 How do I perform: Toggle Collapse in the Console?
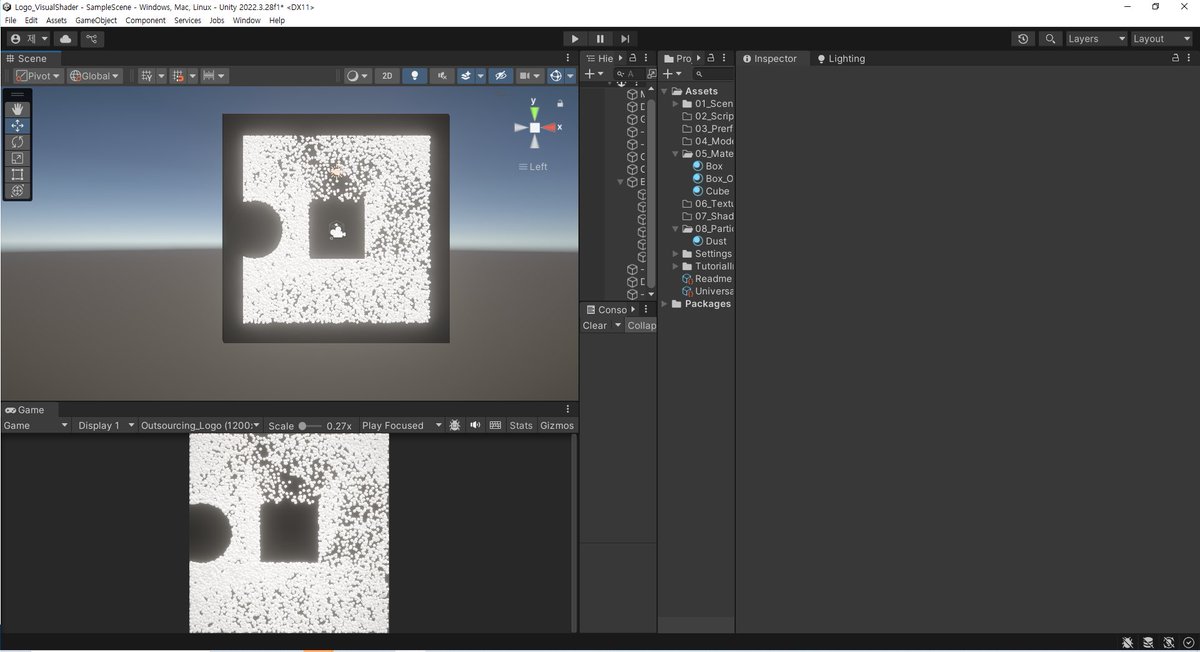coord(641,326)
